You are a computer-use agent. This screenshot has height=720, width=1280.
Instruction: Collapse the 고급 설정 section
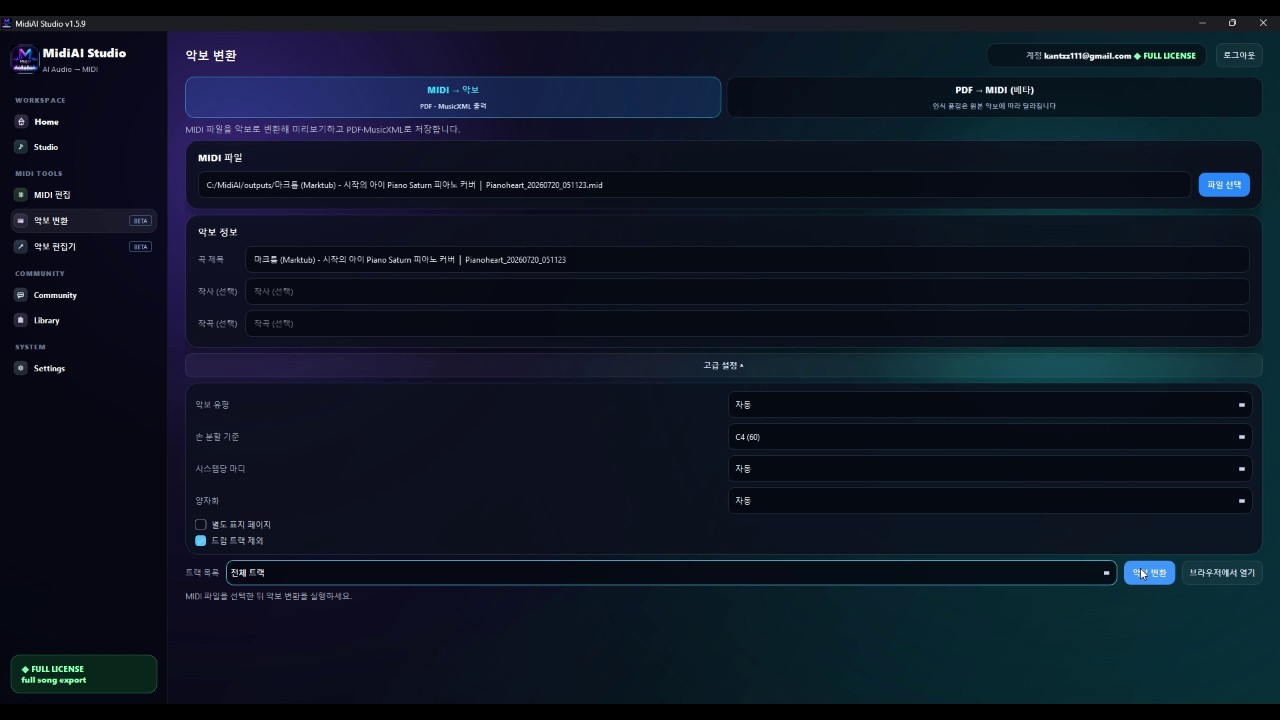click(x=723, y=365)
